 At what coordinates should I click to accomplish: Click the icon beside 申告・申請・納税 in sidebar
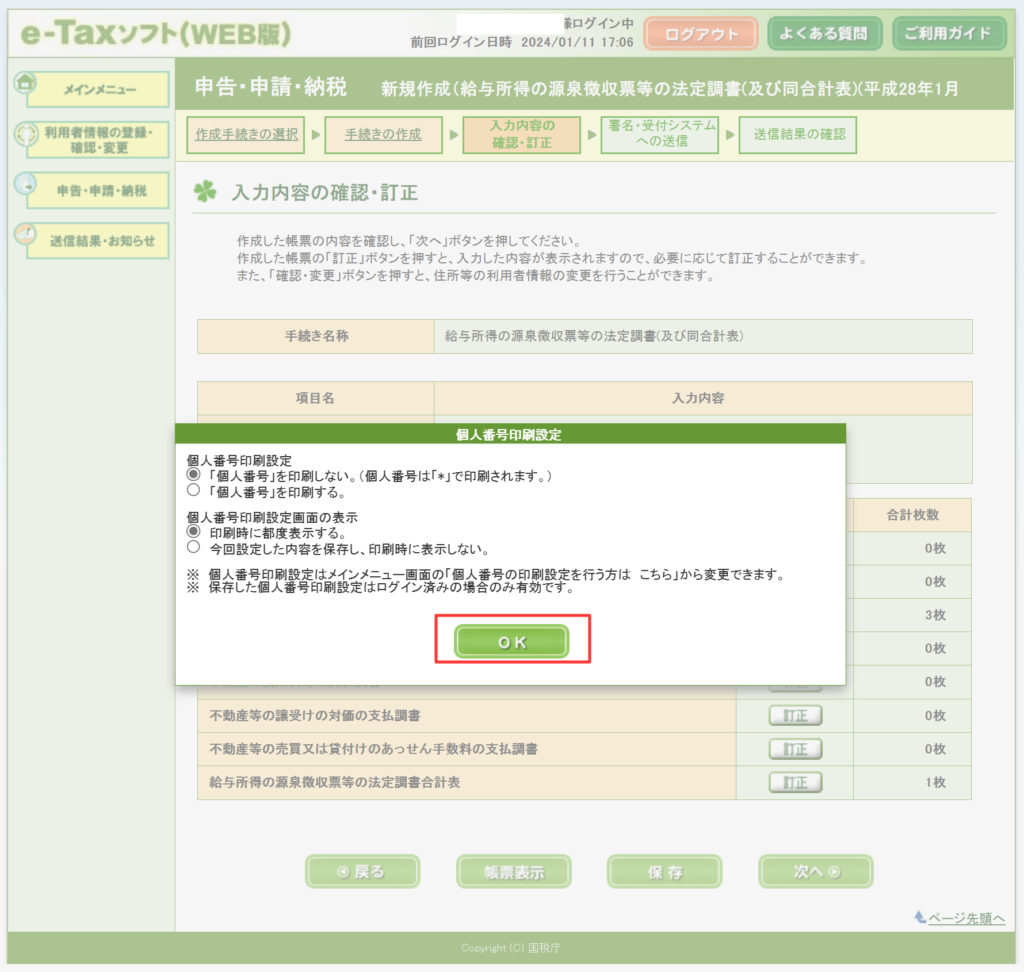pyautogui.click(x=25, y=184)
